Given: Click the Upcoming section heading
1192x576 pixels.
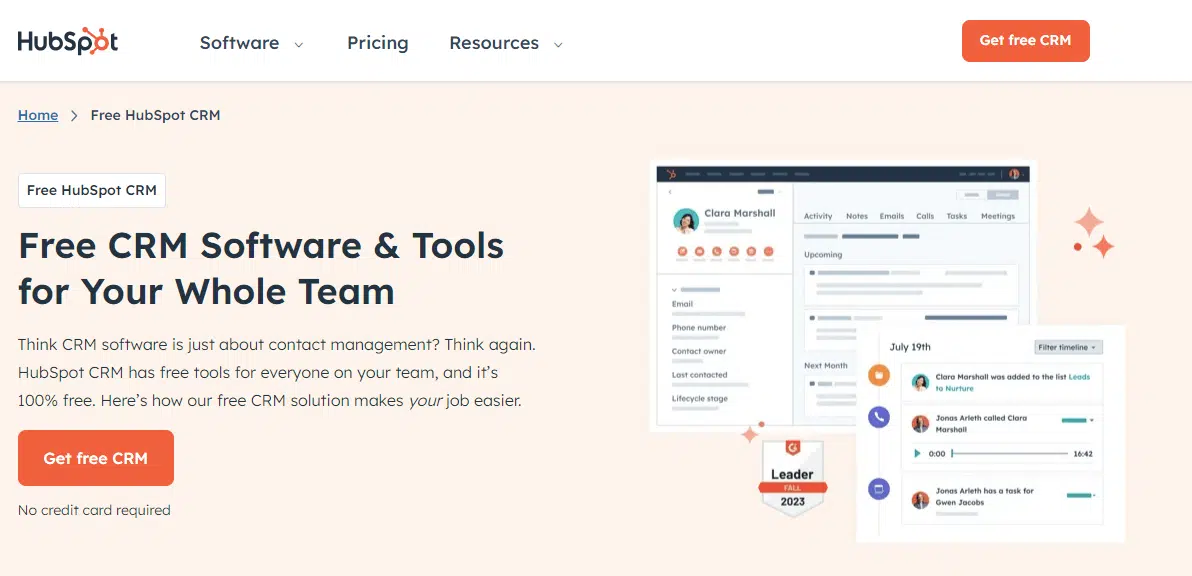Looking at the screenshot, I should point(823,255).
